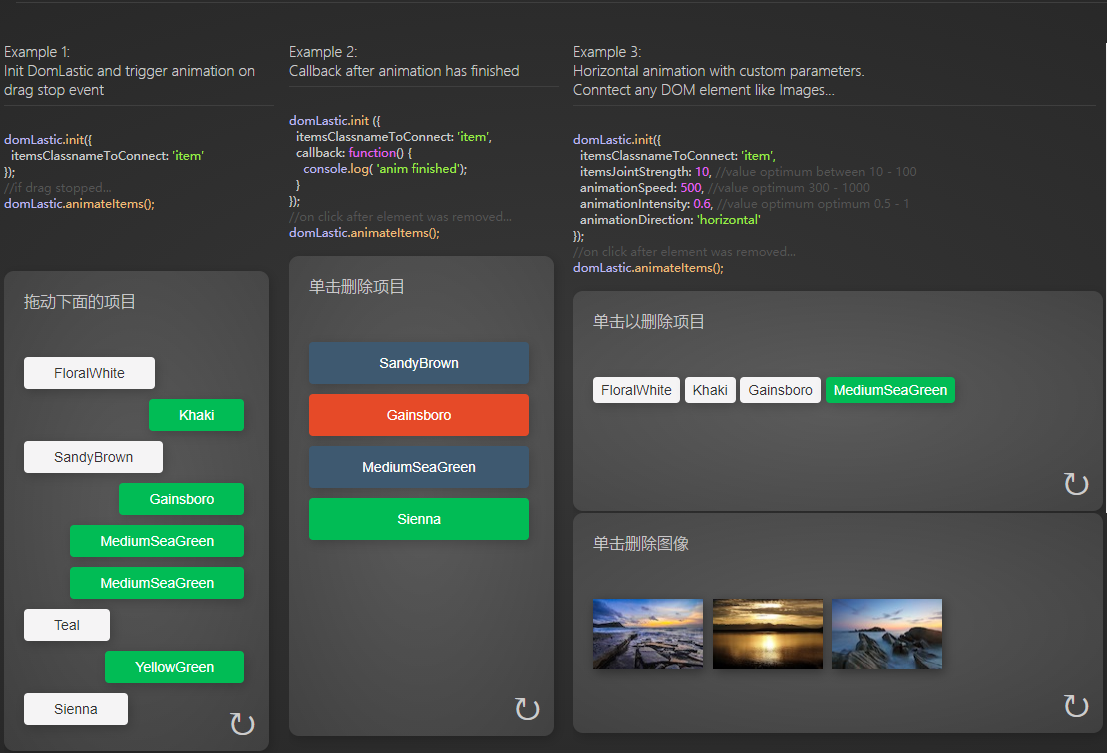Click the reload icon in the horizontal items panel
Screen dimensions: 1107x753
click(x=1076, y=483)
